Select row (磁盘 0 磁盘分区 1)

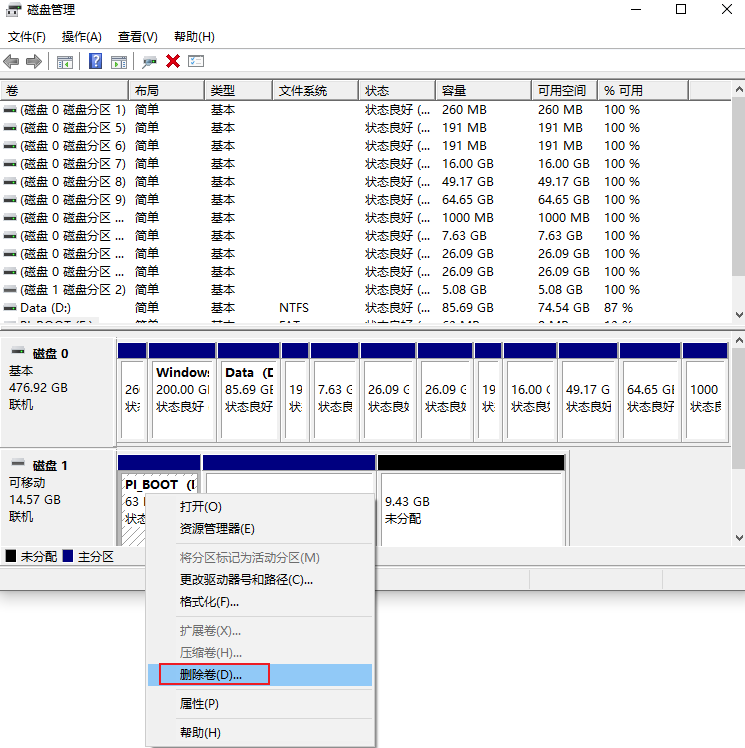[x=365, y=110]
